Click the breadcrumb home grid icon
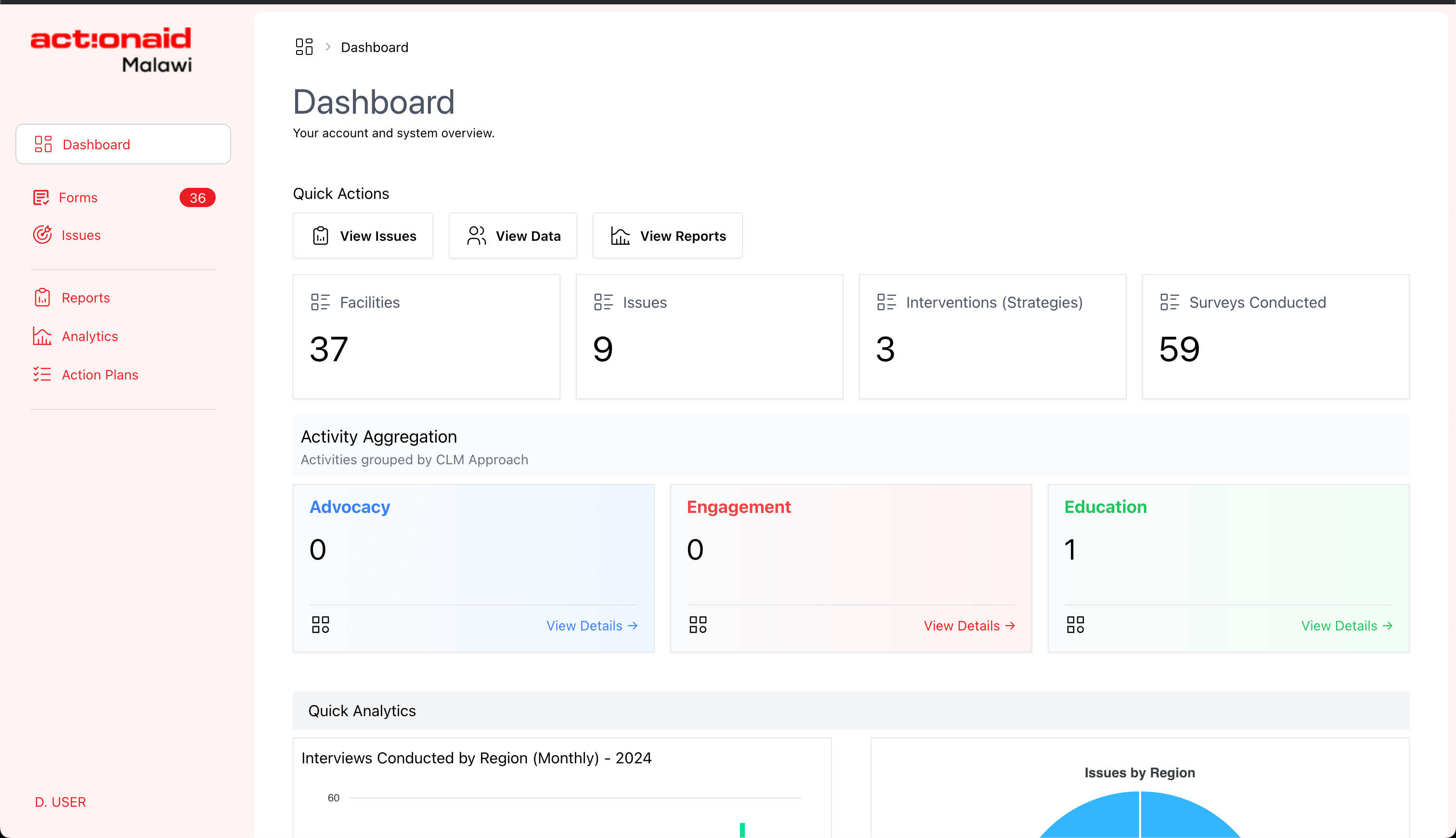This screenshot has width=1456, height=838. click(304, 47)
